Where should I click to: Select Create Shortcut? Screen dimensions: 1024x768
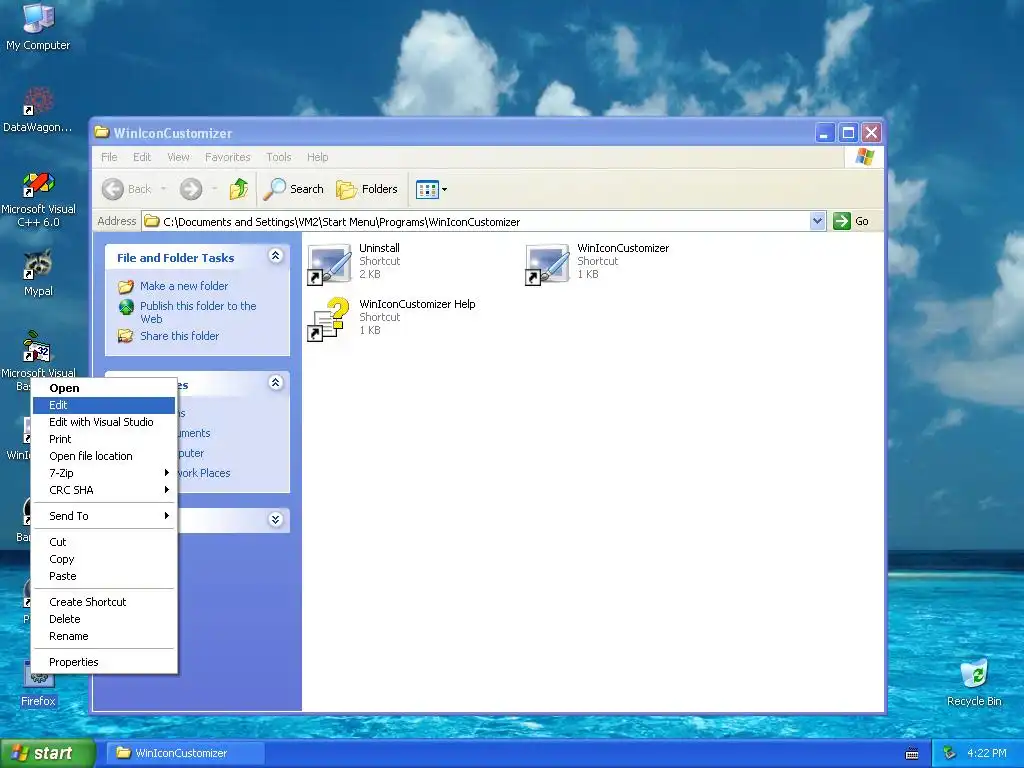(104, 602)
